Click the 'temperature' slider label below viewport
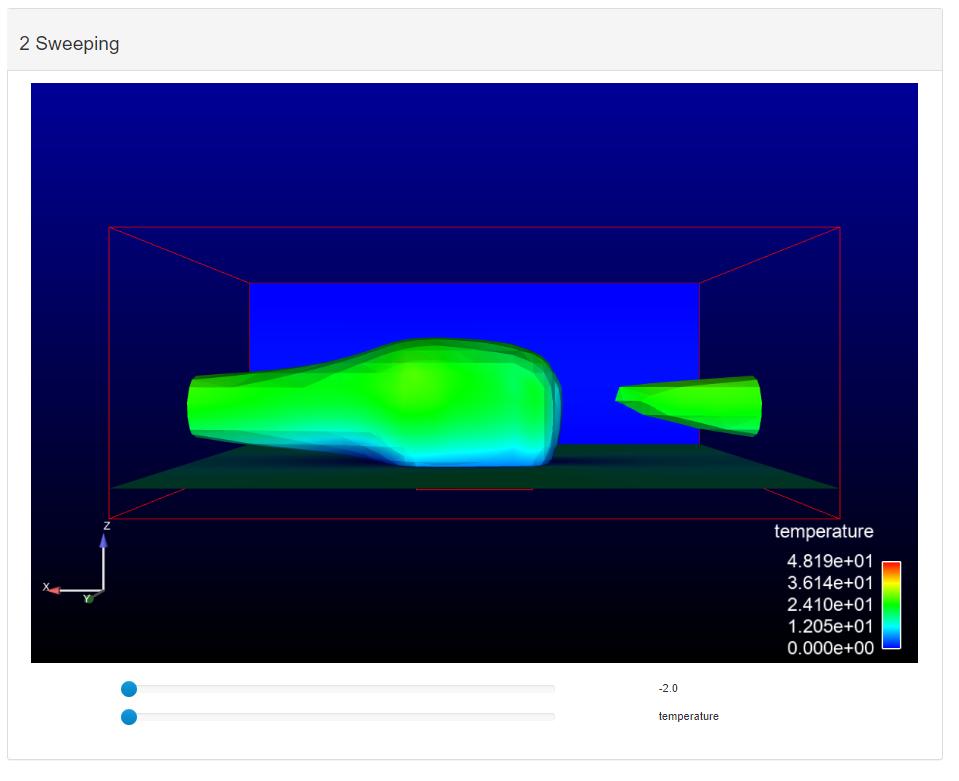This screenshot has width=959, height=781. coord(689,716)
